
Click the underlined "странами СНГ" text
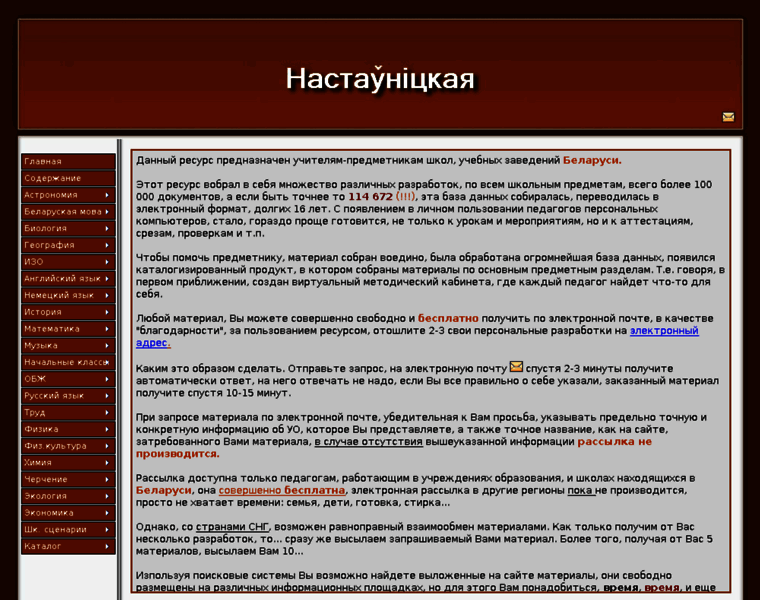(232, 527)
